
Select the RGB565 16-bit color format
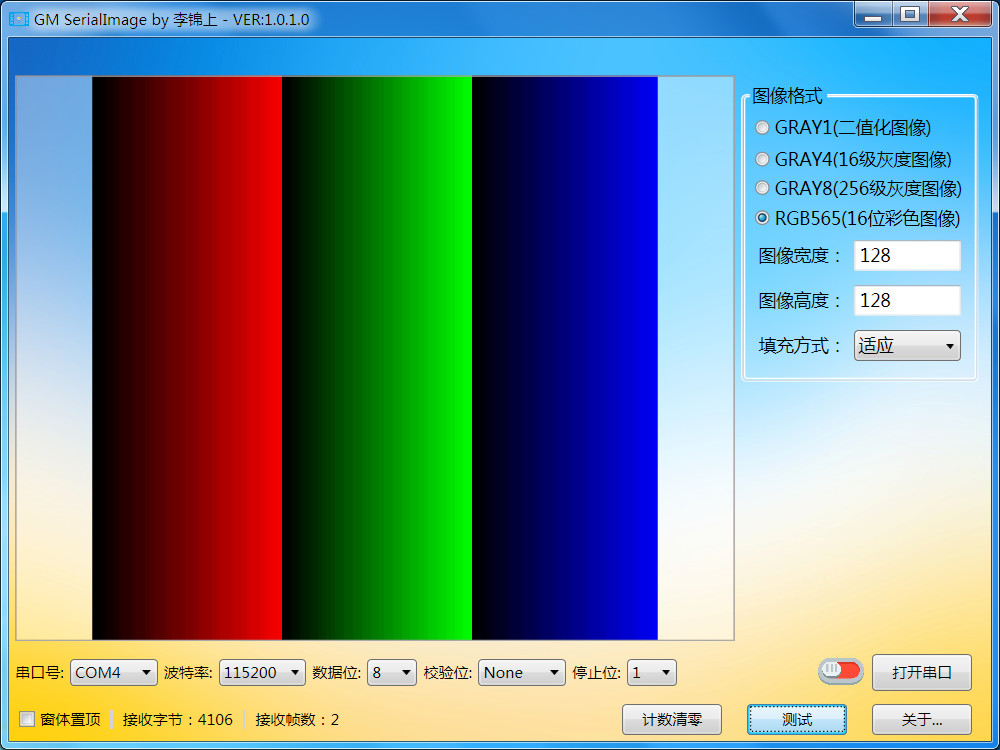[x=762, y=218]
